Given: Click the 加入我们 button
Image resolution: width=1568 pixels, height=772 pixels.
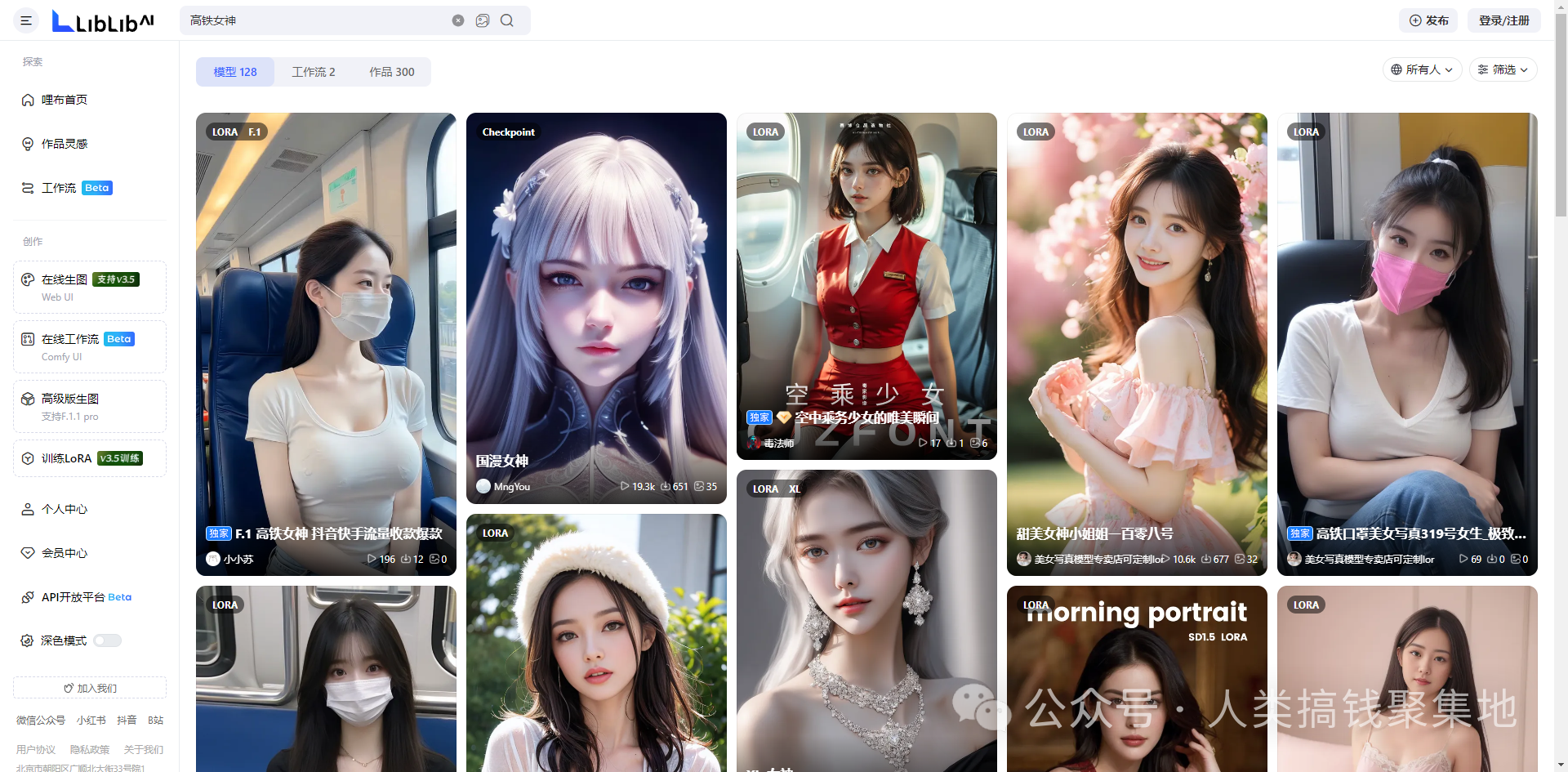Looking at the screenshot, I should [90, 688].
